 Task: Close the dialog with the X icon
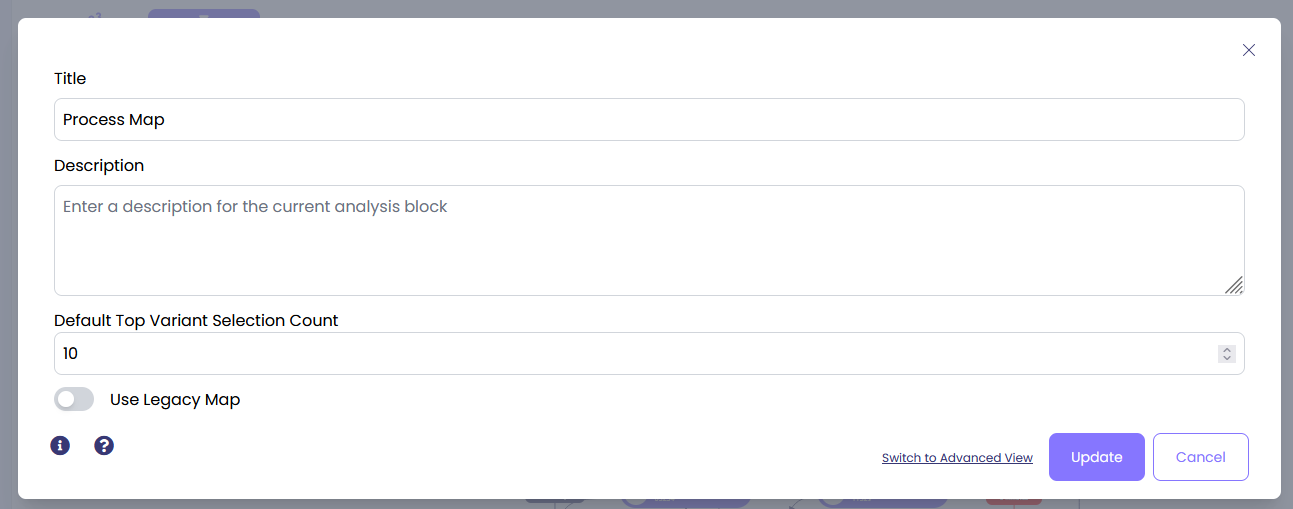click(1248, 50)
